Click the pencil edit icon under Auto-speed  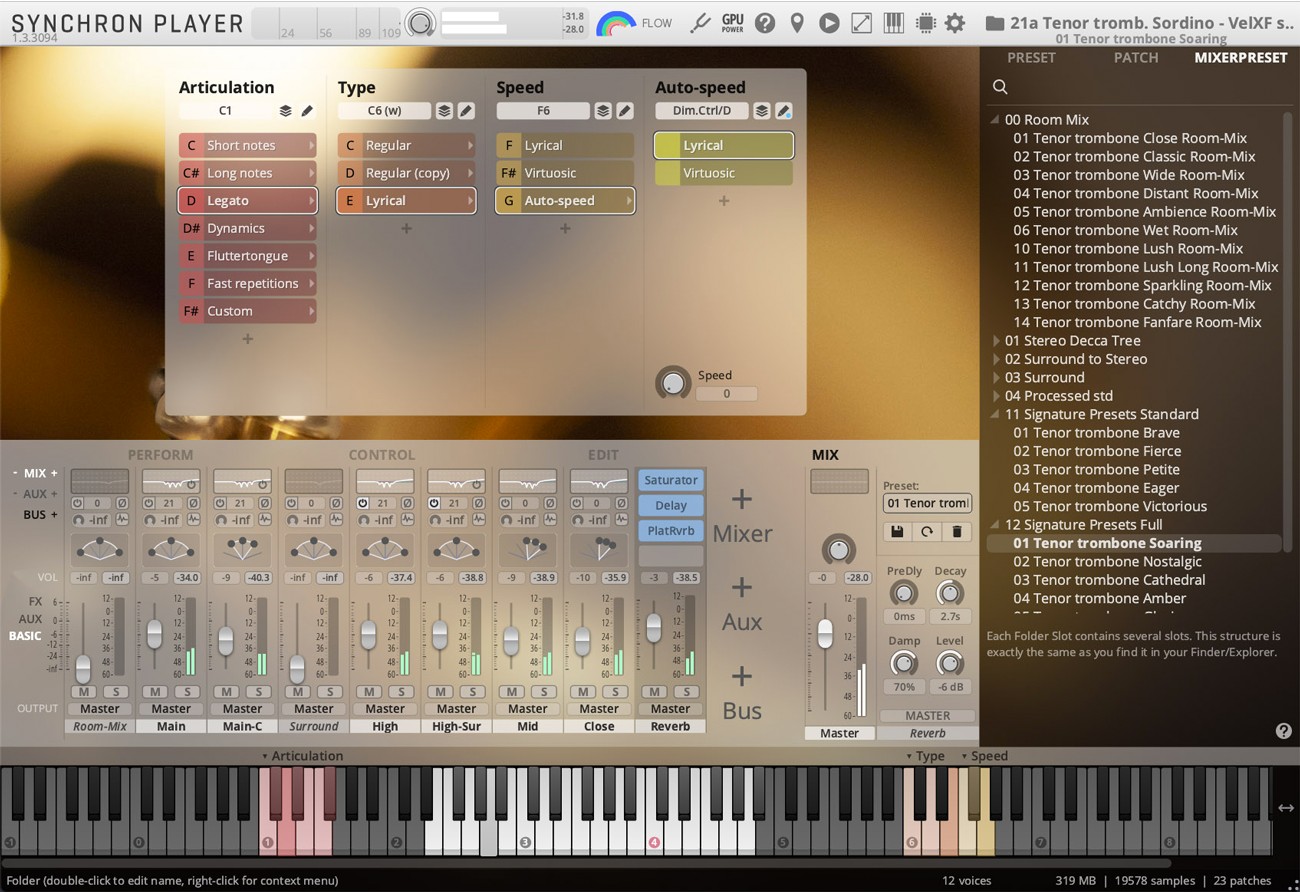(x=784, y=111)
